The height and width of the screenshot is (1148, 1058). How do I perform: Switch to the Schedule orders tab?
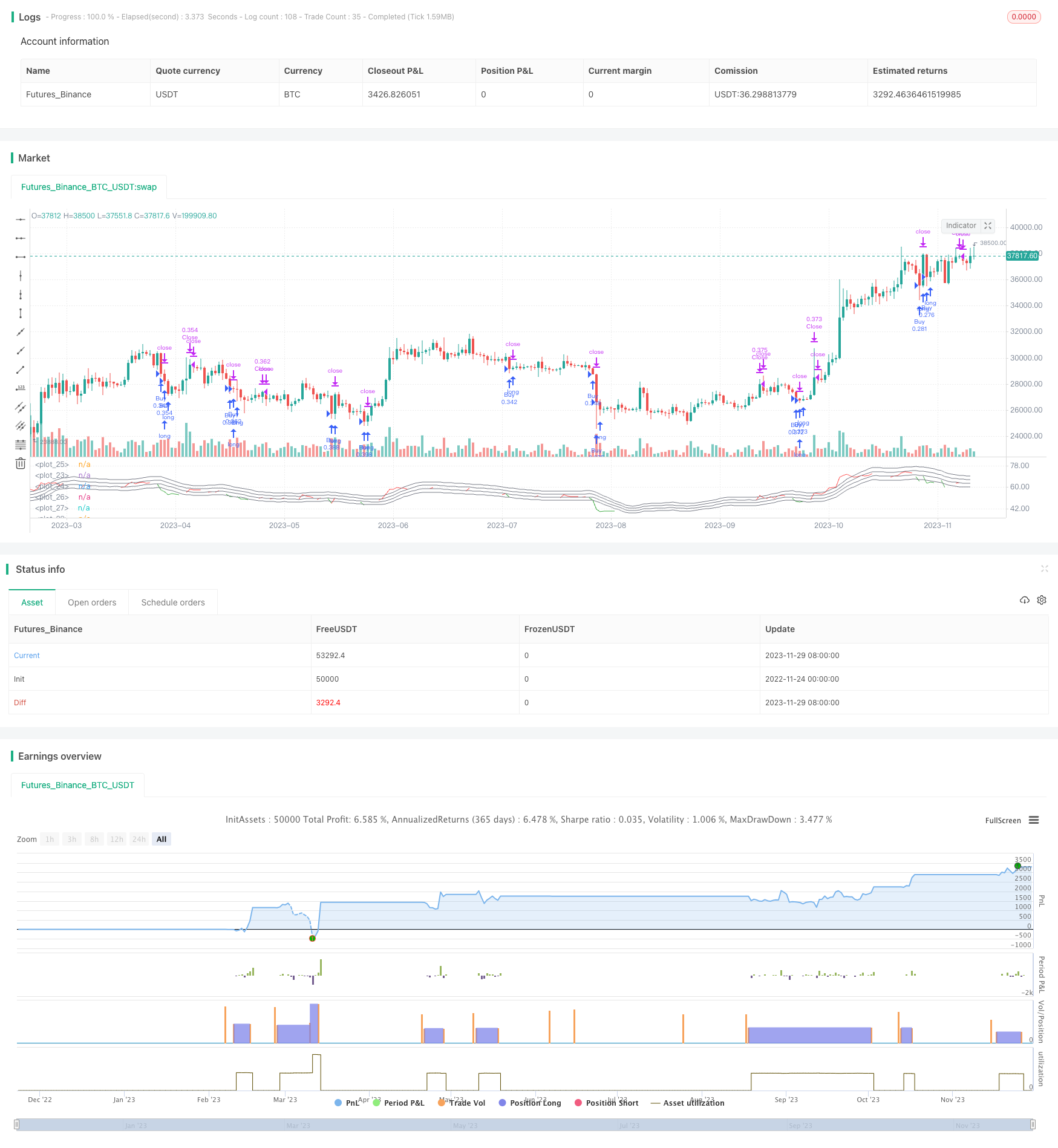(173, 602)
